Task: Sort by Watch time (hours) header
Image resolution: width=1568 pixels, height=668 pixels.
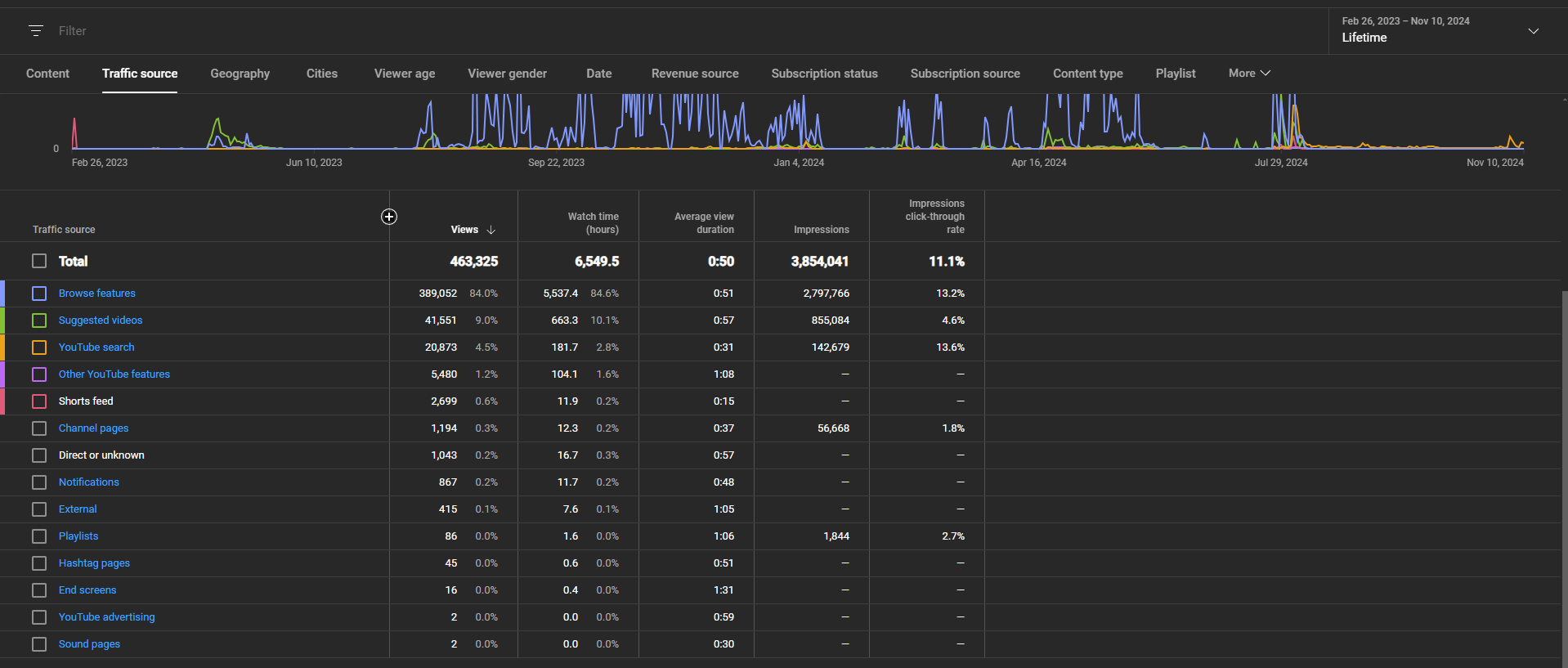Action: (593, 223)
